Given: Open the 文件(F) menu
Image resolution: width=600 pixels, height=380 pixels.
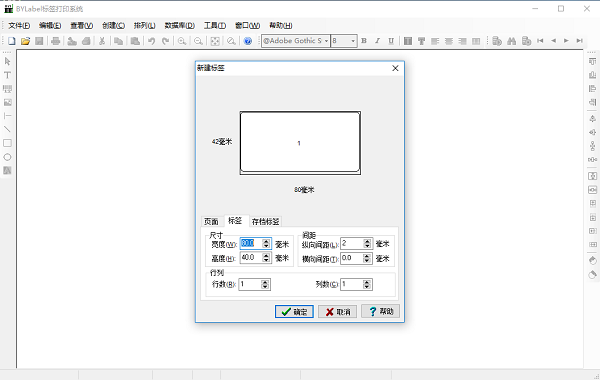Looking at the screenshot, I should [19, 26].
